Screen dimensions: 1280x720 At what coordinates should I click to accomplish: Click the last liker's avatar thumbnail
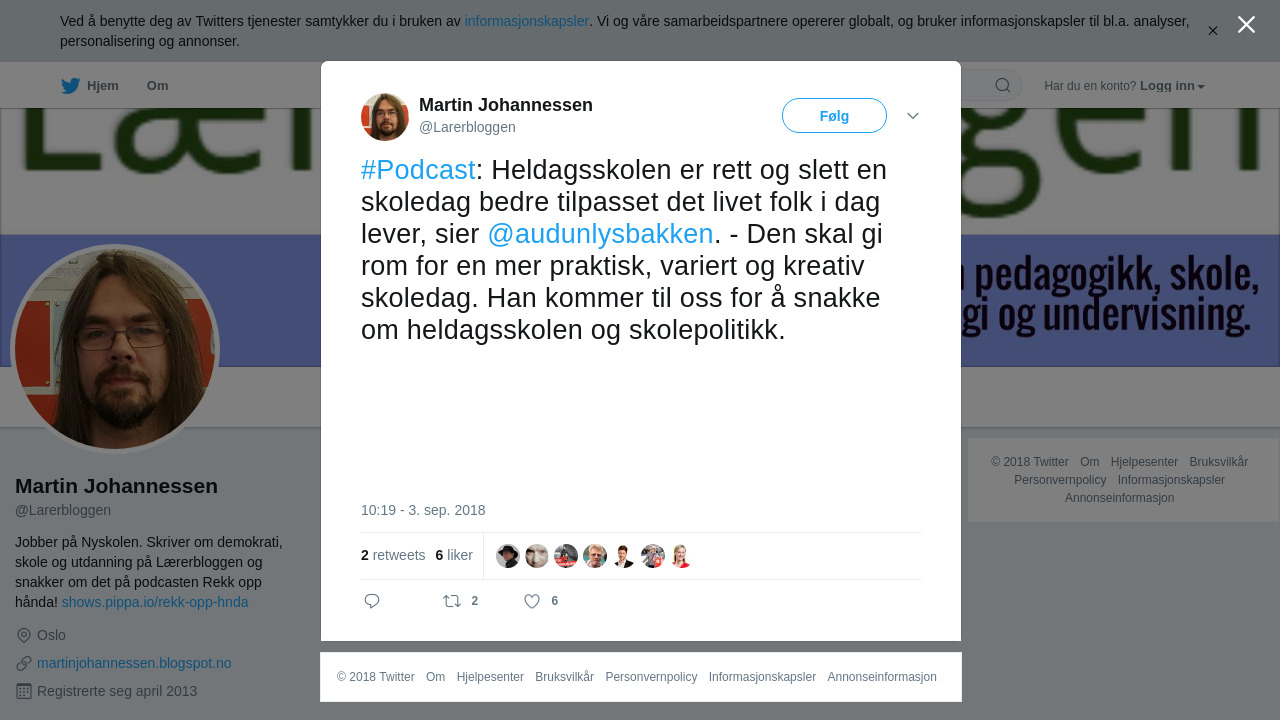tap(682, 556)
